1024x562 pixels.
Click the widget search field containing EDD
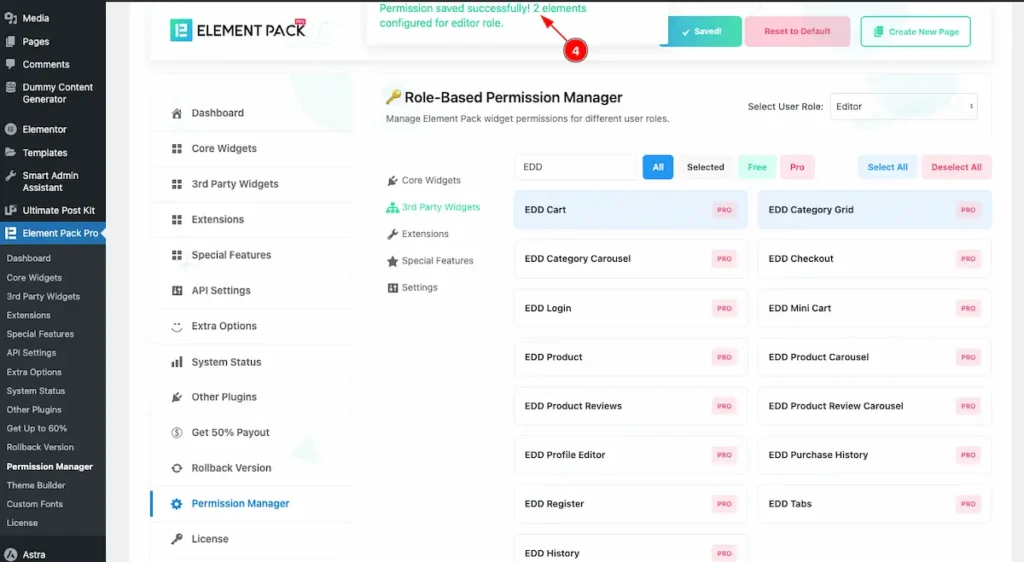pyautogui.click(x=575, y=167)
